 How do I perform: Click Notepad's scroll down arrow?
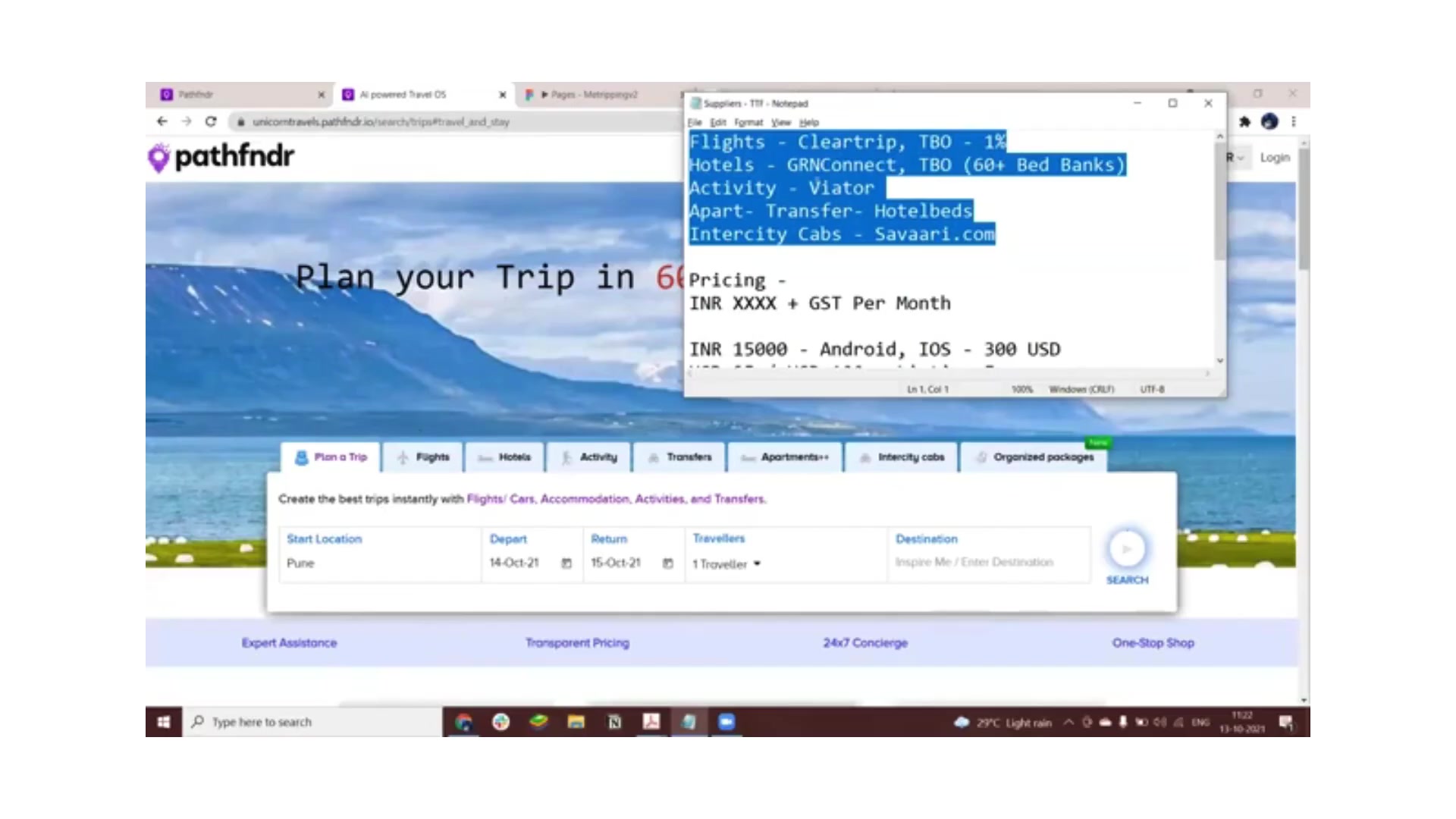pyautogui.click(x=1219, y=361)
